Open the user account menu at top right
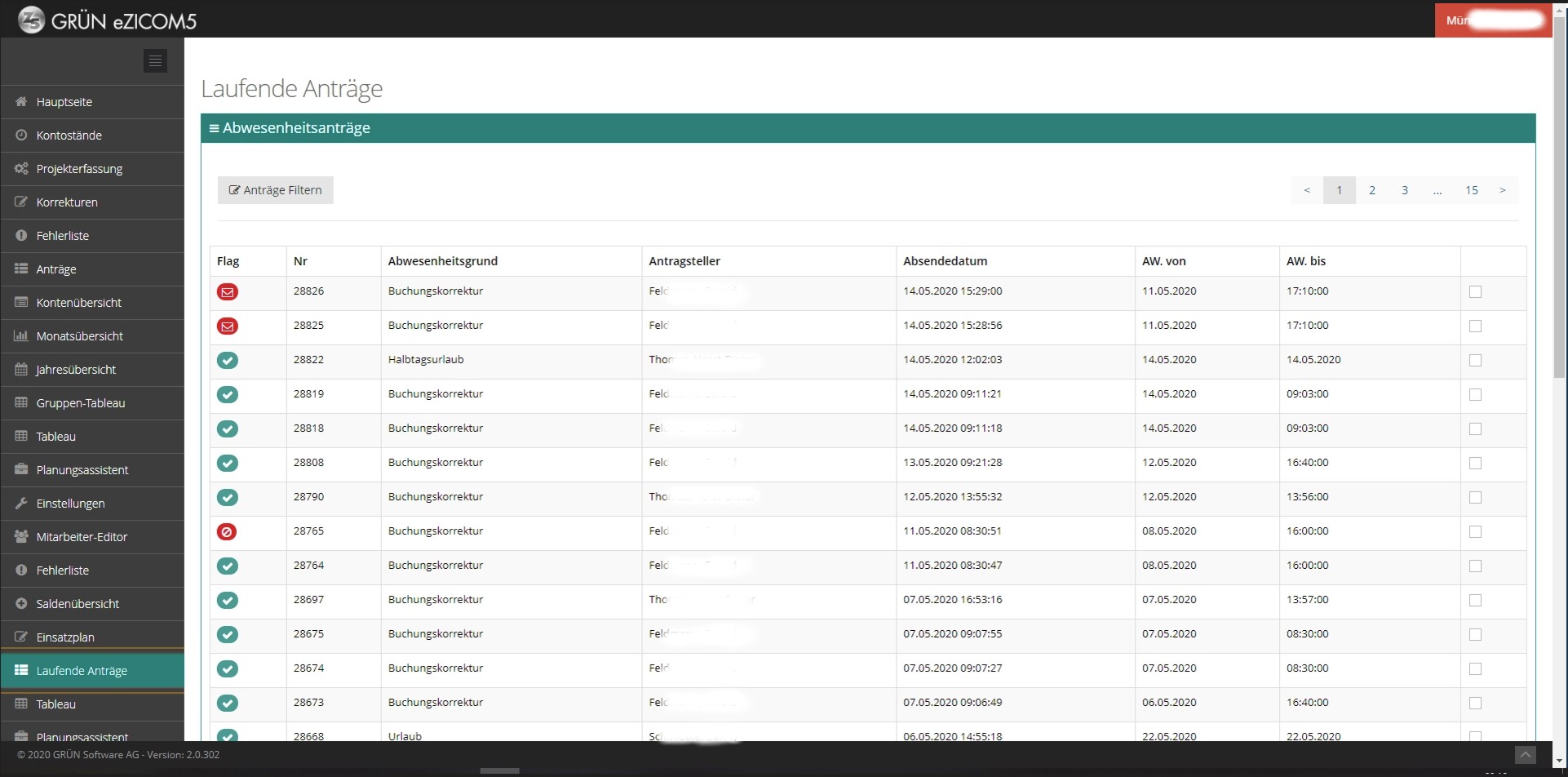1568x777 pixels. (1492, 20)
